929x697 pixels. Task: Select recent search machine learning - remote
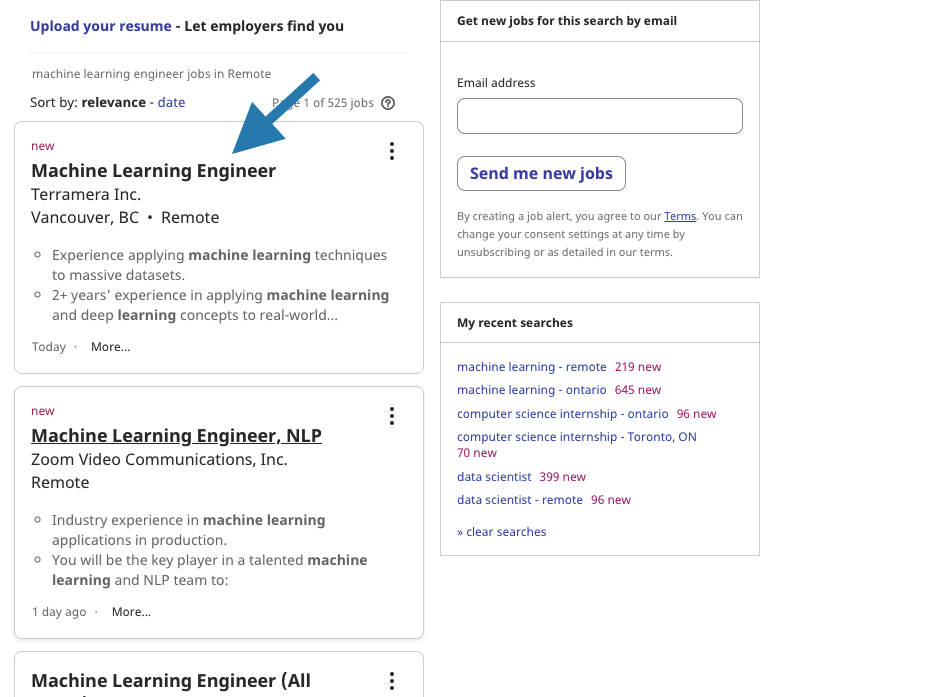click(x=531, y=367)
